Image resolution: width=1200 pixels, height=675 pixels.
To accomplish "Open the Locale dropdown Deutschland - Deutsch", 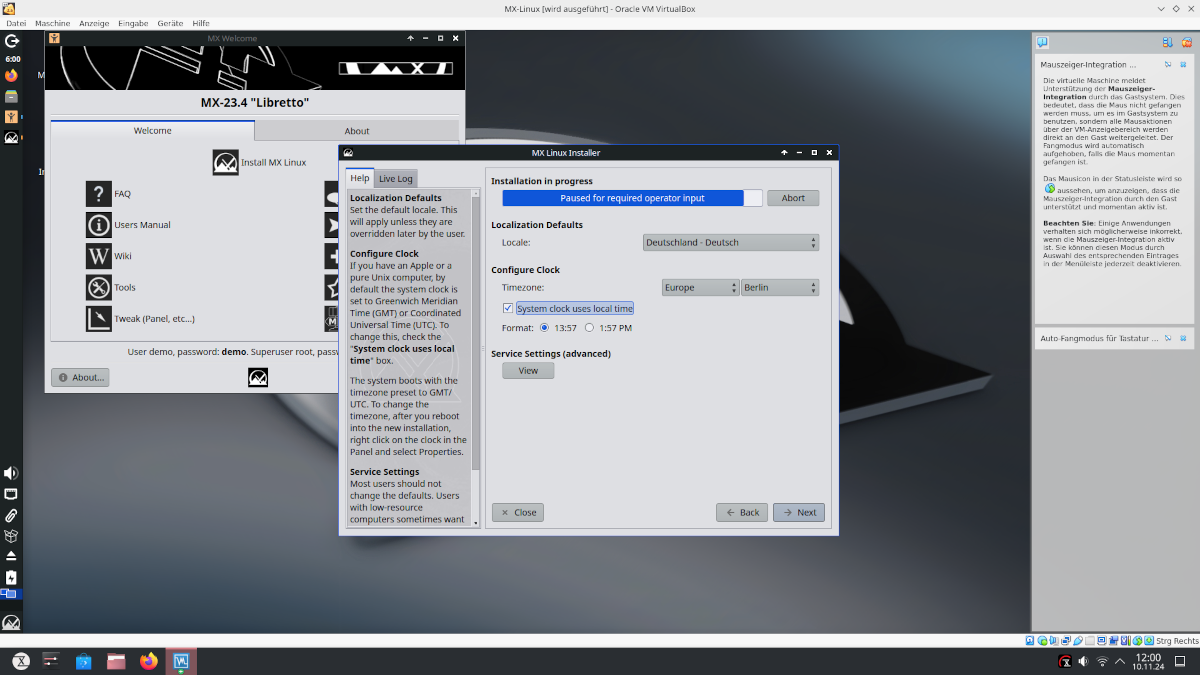I will (x=731, y=242).
